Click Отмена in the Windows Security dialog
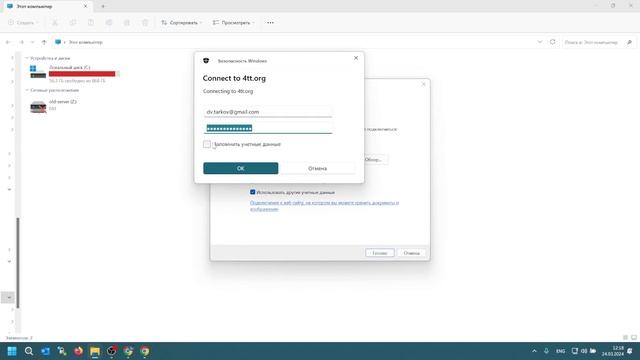 [x=317, y=168]
